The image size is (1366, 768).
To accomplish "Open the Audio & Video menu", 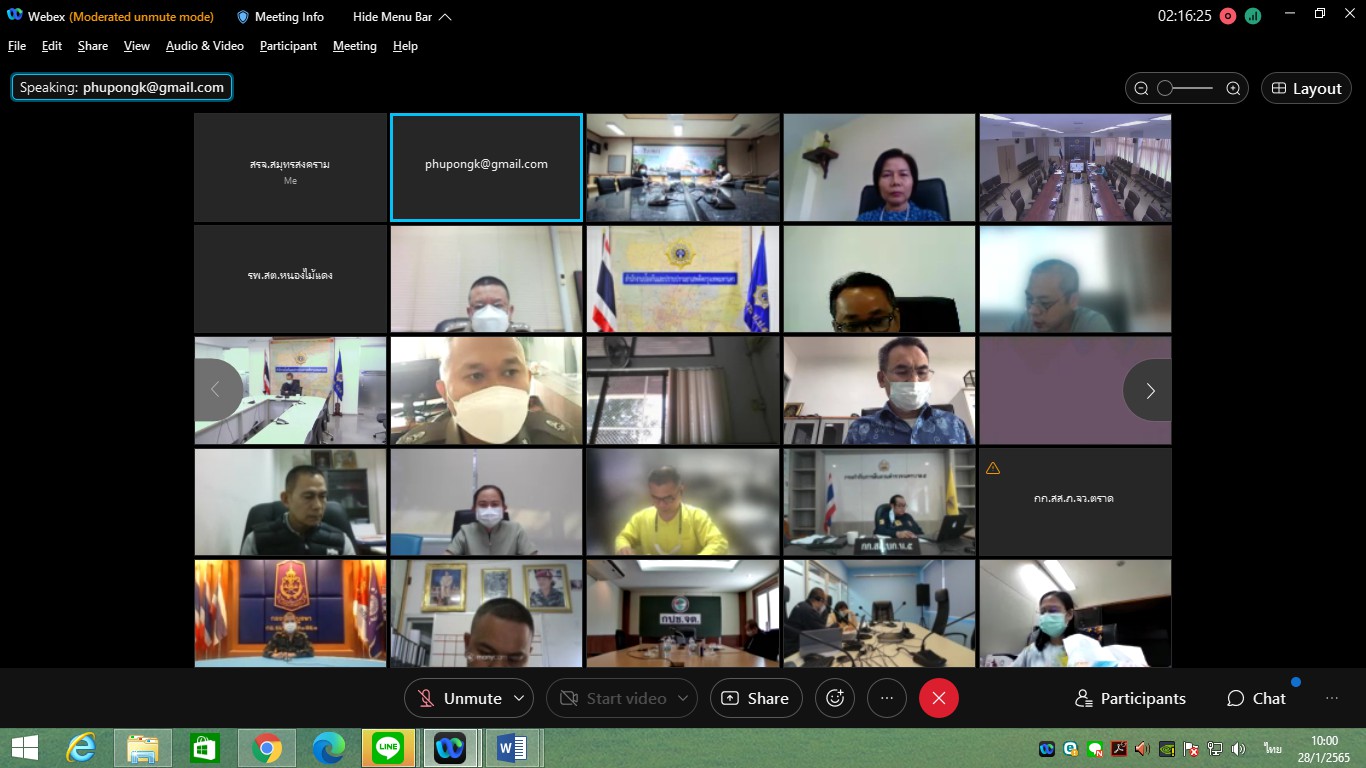I will 204,46.
